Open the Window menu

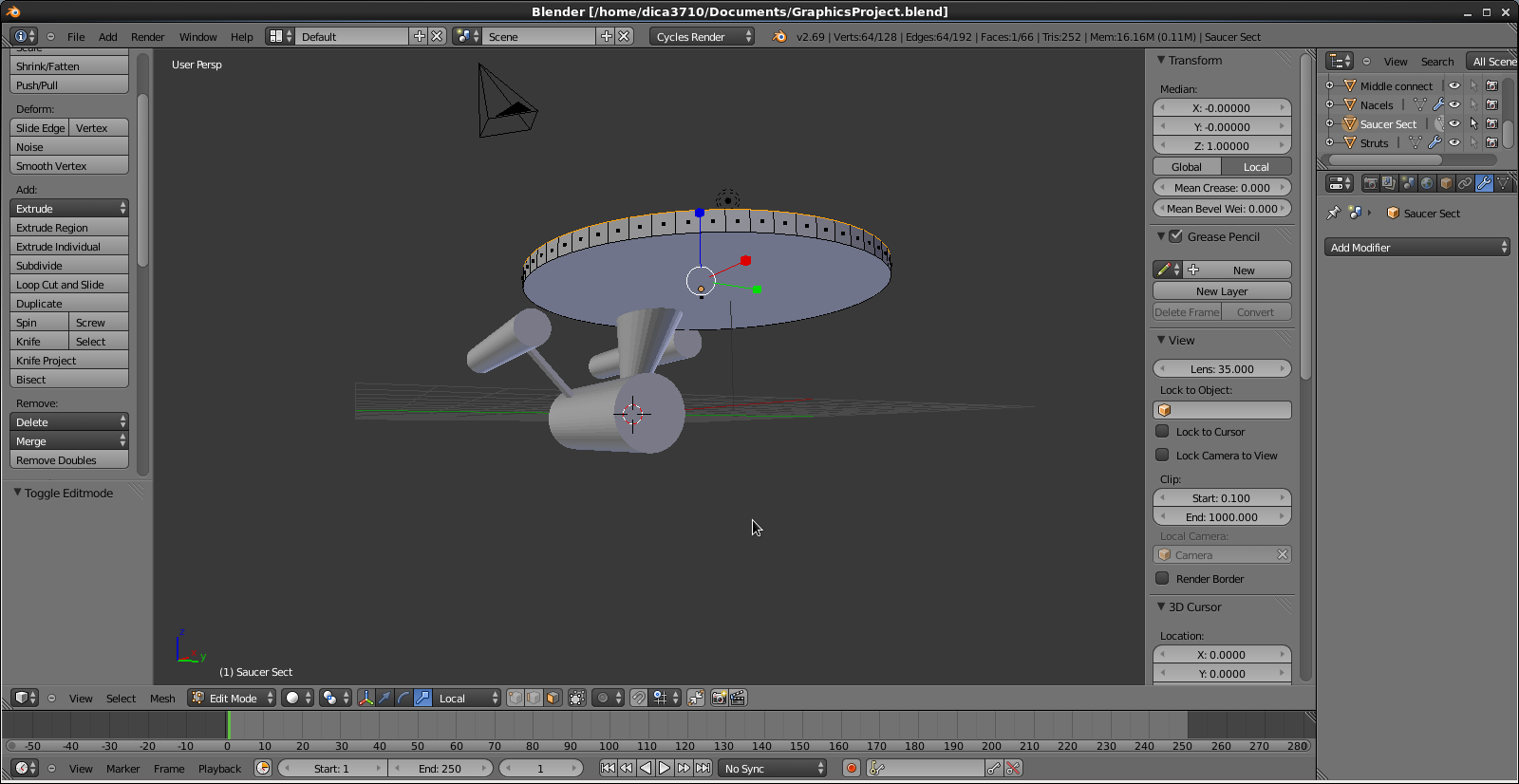tap(197, 37)
